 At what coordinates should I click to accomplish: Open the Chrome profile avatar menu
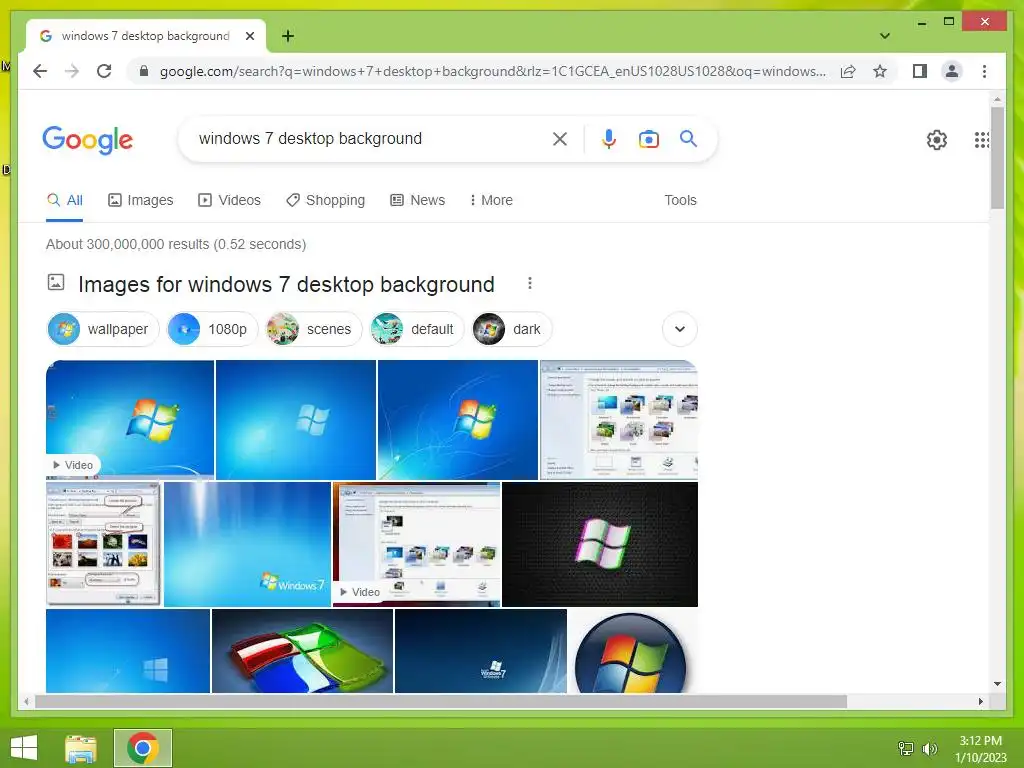tap(952, 71)
